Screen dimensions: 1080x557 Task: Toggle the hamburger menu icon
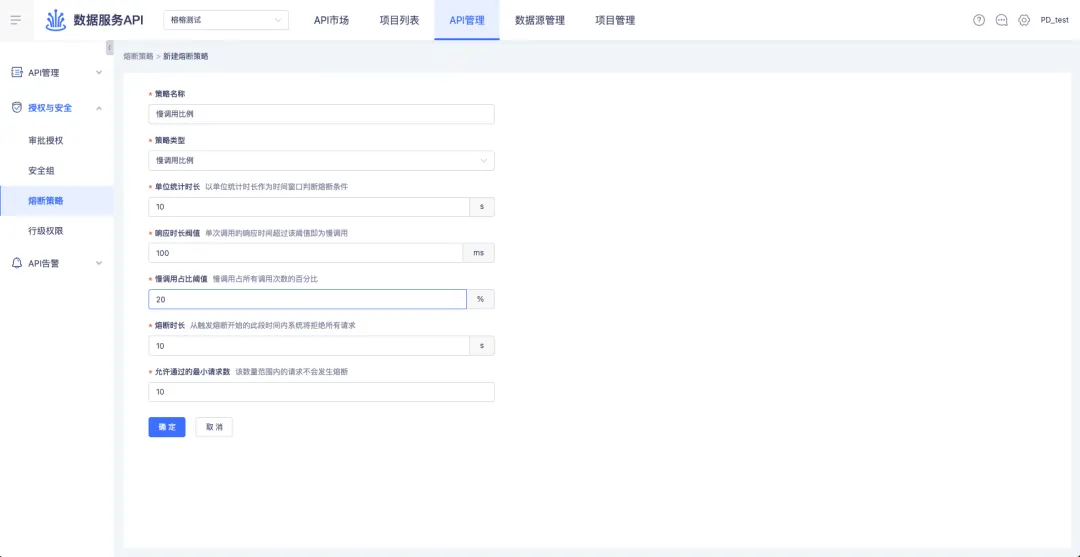(16, 20)
